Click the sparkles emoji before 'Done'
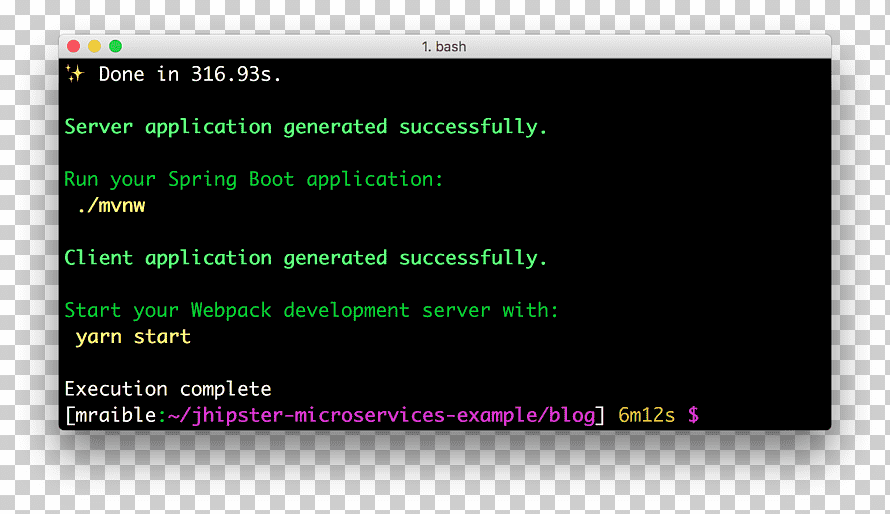890x514 pixels. [74, 74]
